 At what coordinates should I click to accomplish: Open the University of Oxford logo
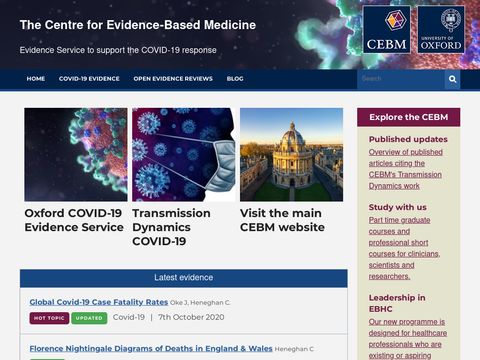point(441,30)
